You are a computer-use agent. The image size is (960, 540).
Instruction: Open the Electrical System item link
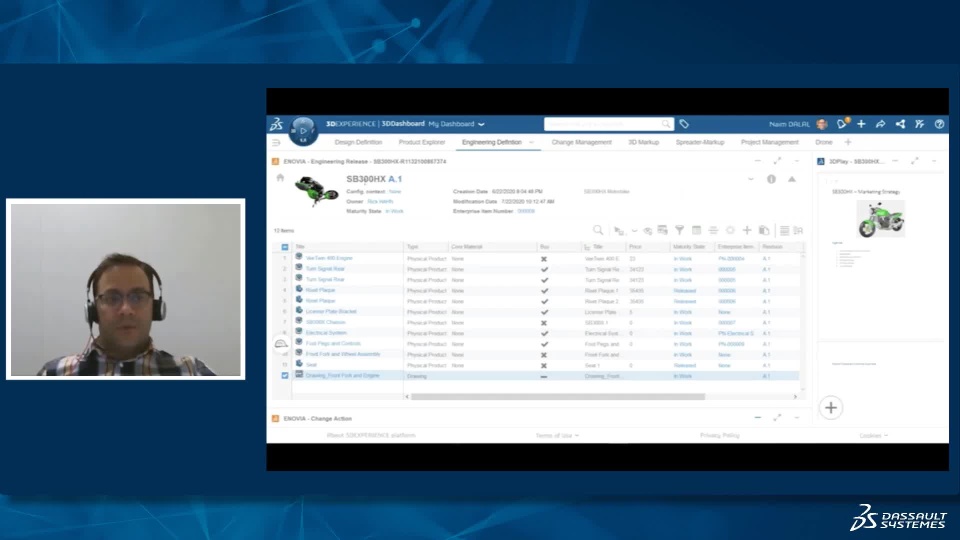click(326, 333)
